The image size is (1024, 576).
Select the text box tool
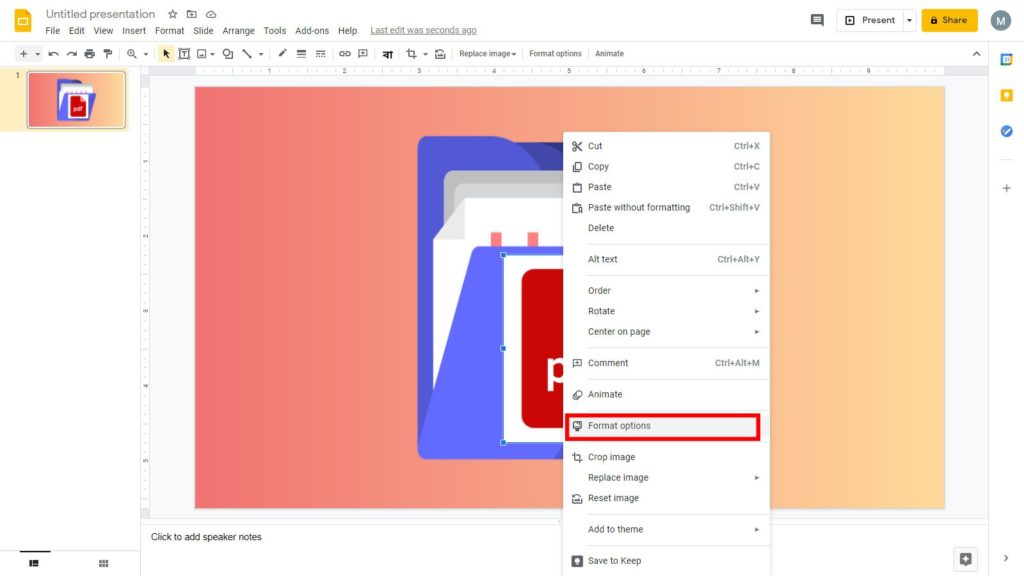[184, 54]
